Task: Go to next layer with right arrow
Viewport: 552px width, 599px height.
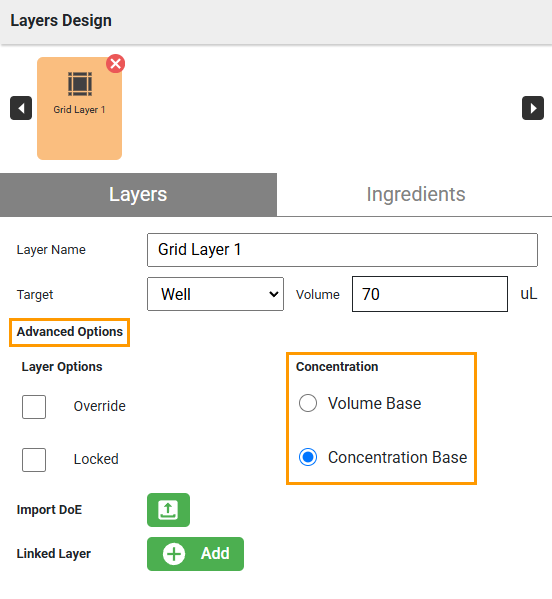Action: point(533,108)
